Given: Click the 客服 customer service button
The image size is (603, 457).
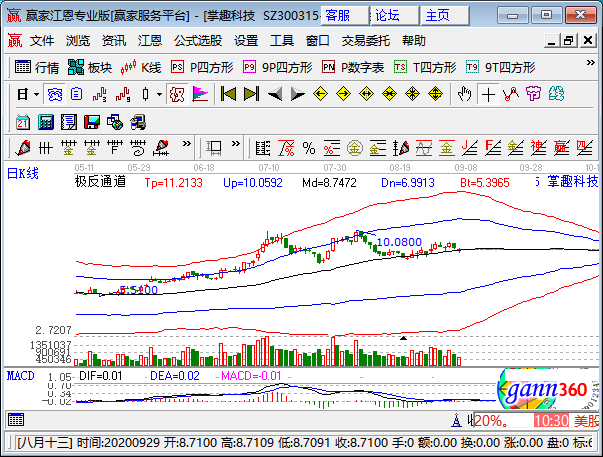Looking at the screenshot, I should tap(345, 16).
